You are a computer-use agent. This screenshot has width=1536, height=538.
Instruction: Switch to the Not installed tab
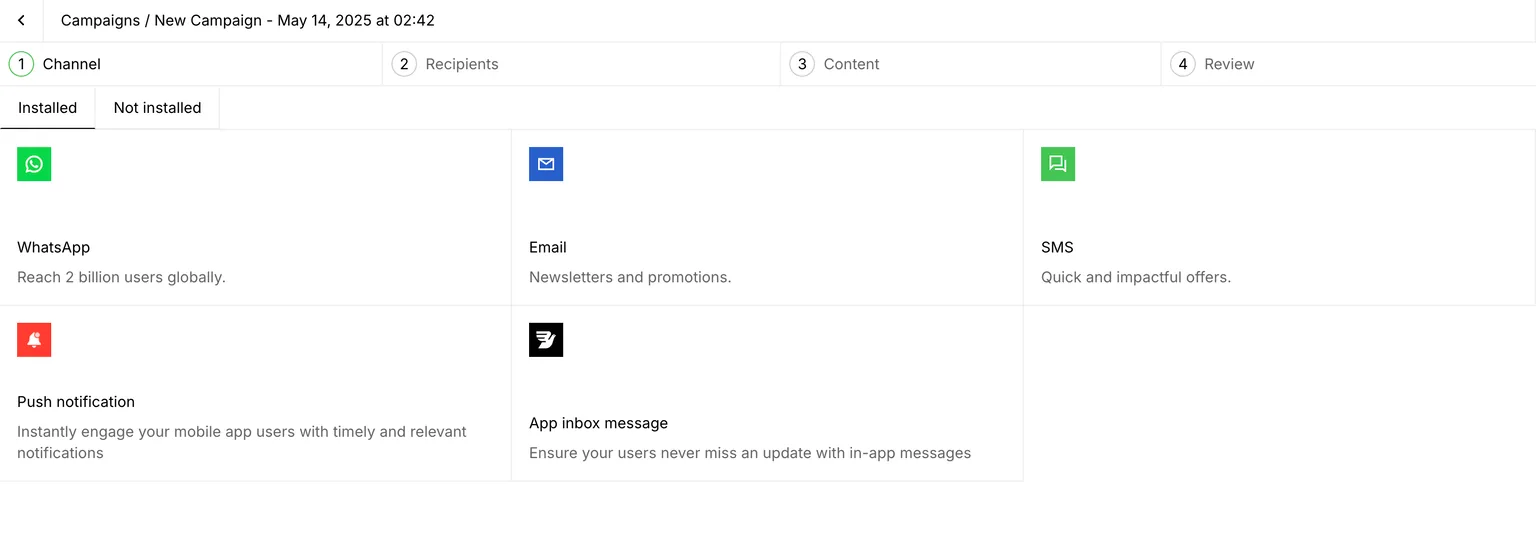(x=157, y=108)
